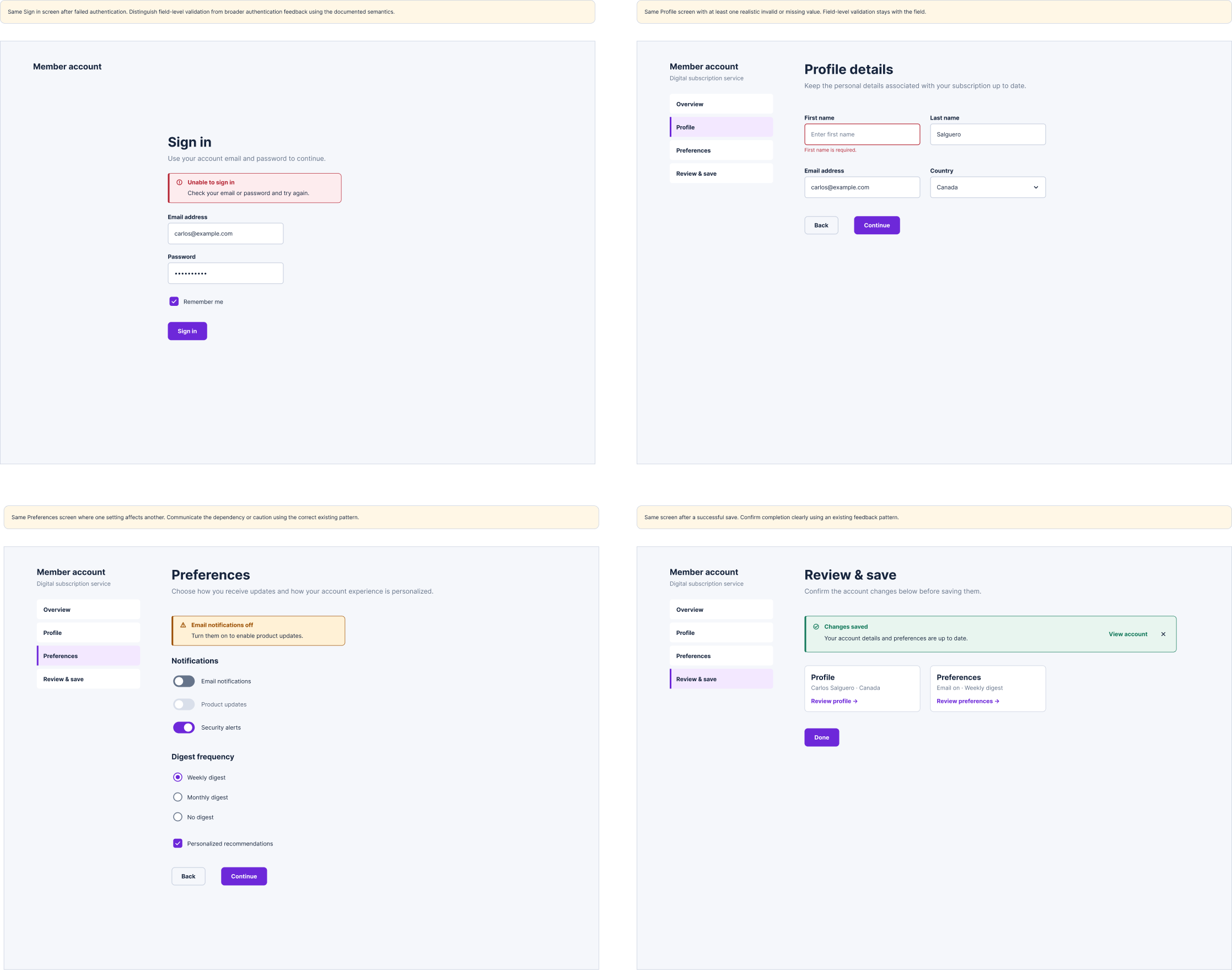The height and width of the screenshot is (970, 1232).
Task: Select Weekly digest radio option
Action: 178,777
